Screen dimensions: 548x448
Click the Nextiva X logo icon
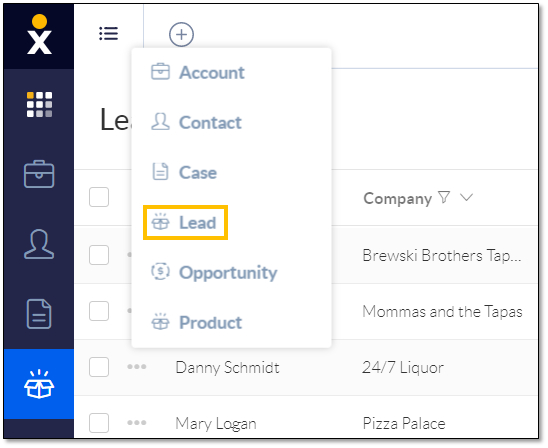[39, 35]
